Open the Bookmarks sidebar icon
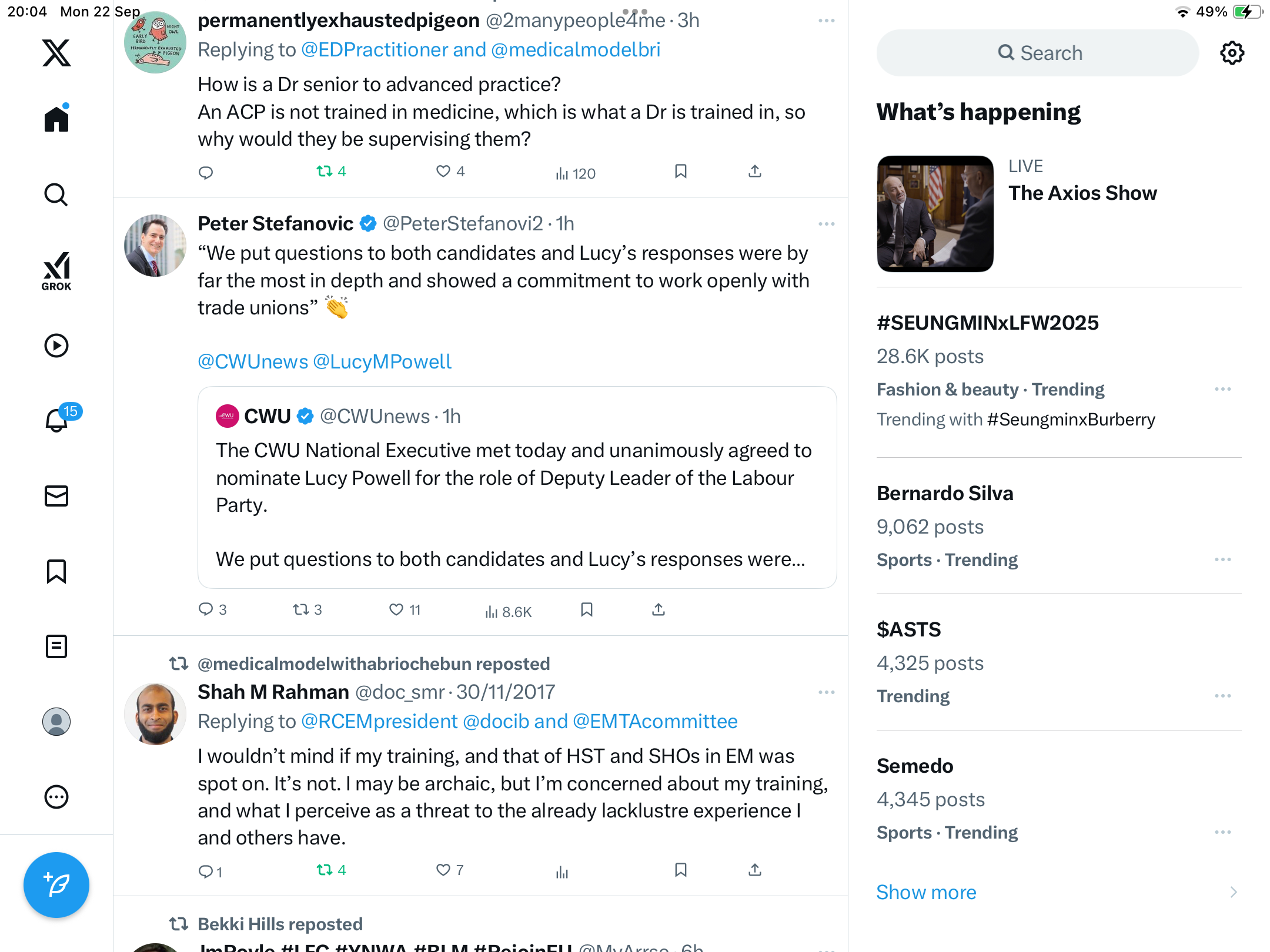 point(56,571)
